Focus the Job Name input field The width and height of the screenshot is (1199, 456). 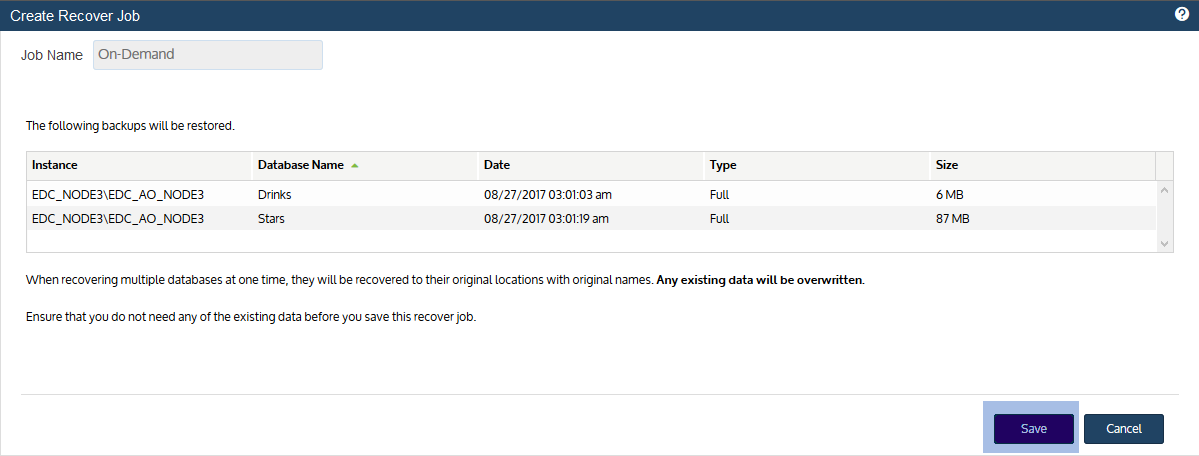click(208, 55)
